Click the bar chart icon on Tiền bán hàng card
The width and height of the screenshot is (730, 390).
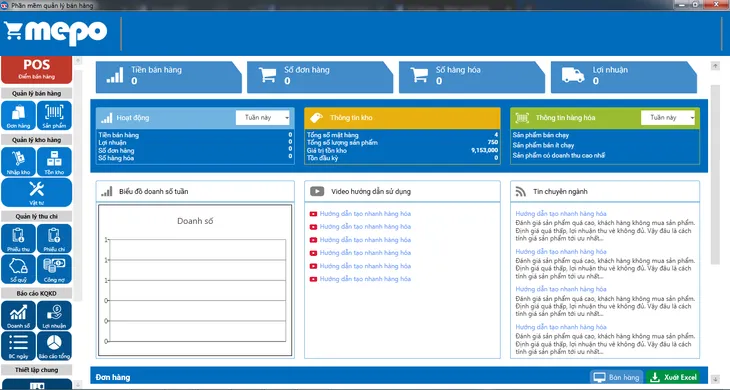click(x=115, y=75)
